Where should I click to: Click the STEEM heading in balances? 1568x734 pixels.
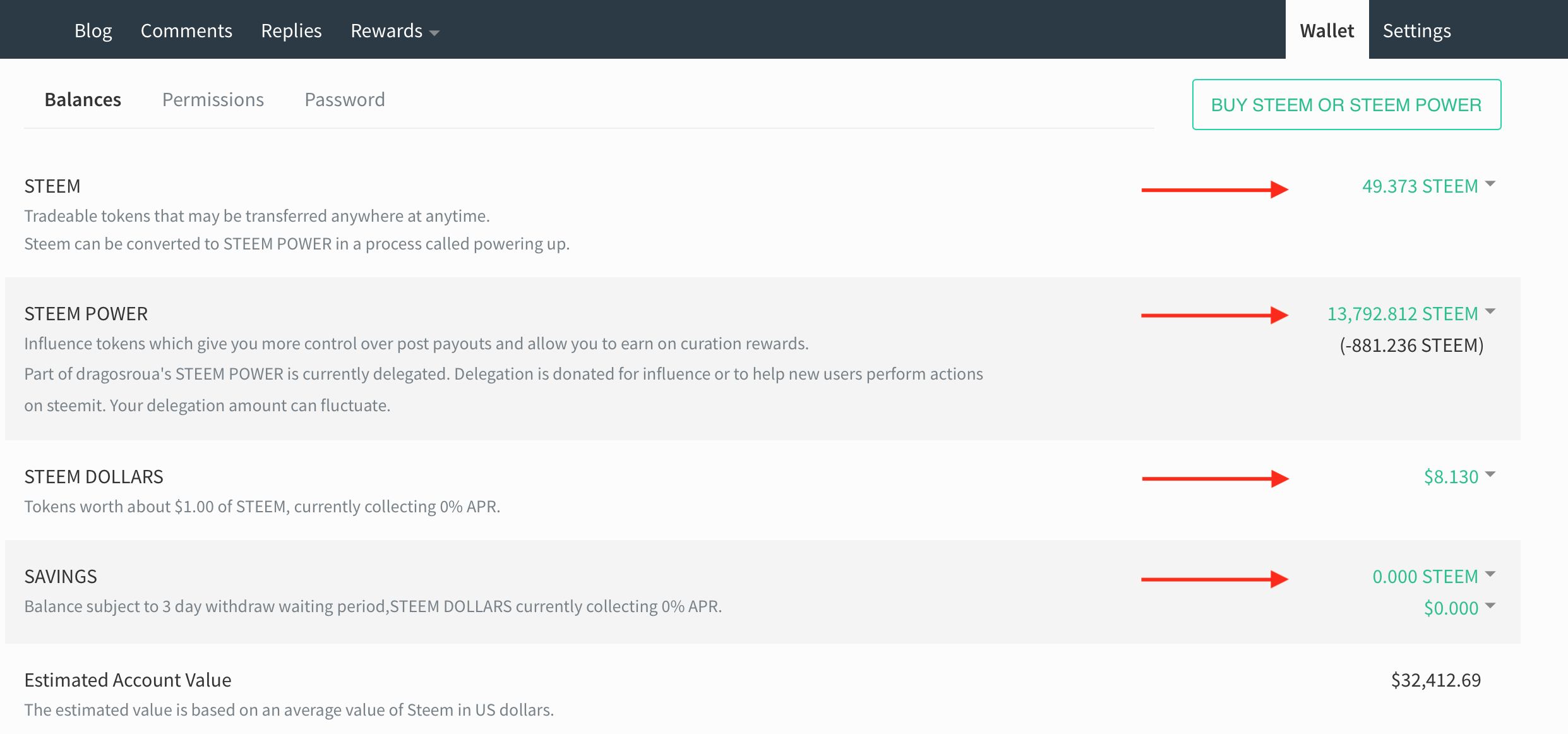pos(52,186)
